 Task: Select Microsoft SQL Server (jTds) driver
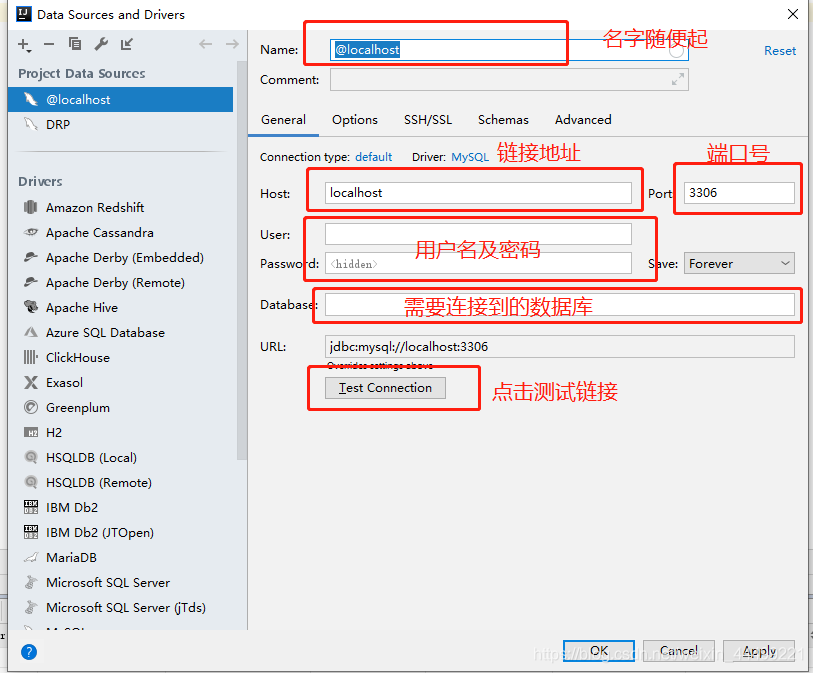[x=126, y=607]
